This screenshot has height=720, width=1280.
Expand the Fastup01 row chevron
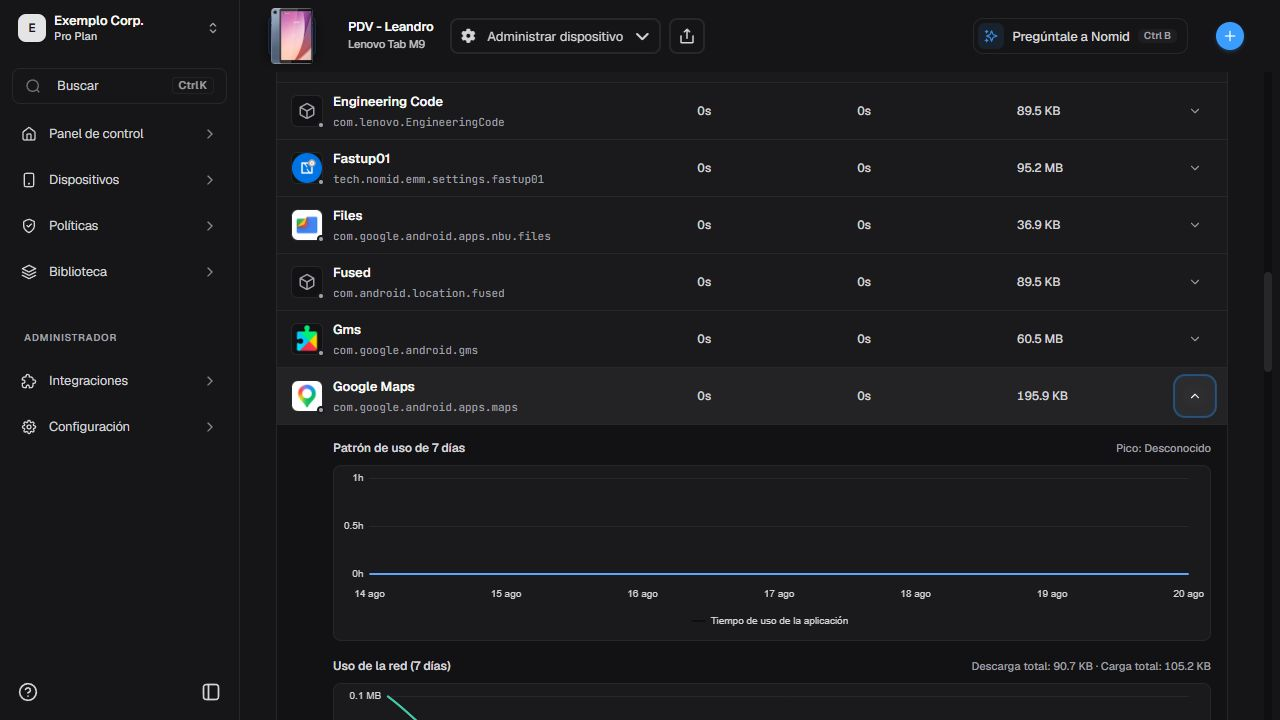[x=1195, y=168]
